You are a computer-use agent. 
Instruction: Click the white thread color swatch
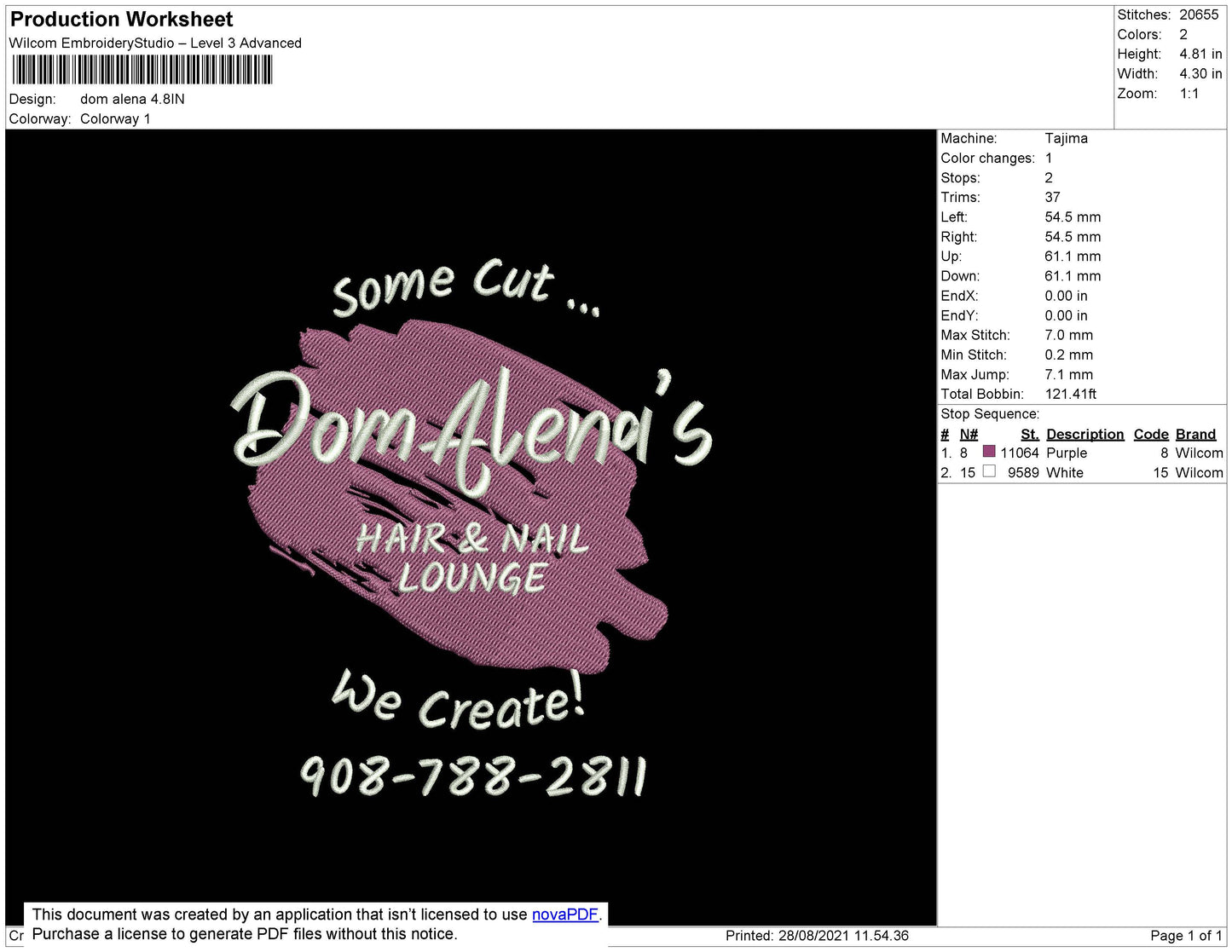click(989, 471)
